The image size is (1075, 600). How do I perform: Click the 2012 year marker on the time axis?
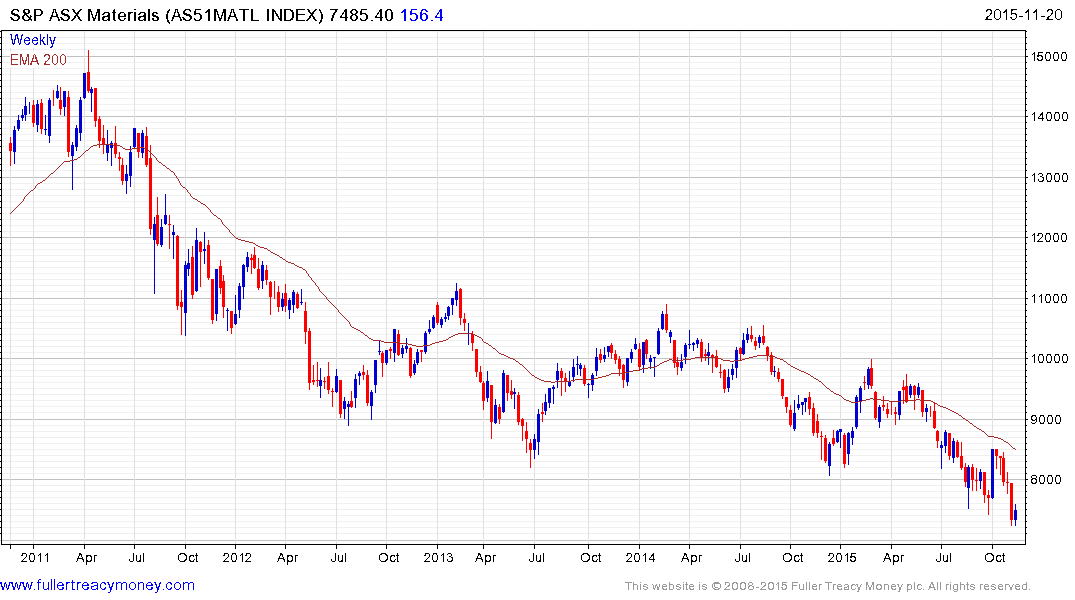tap(236, 557)
